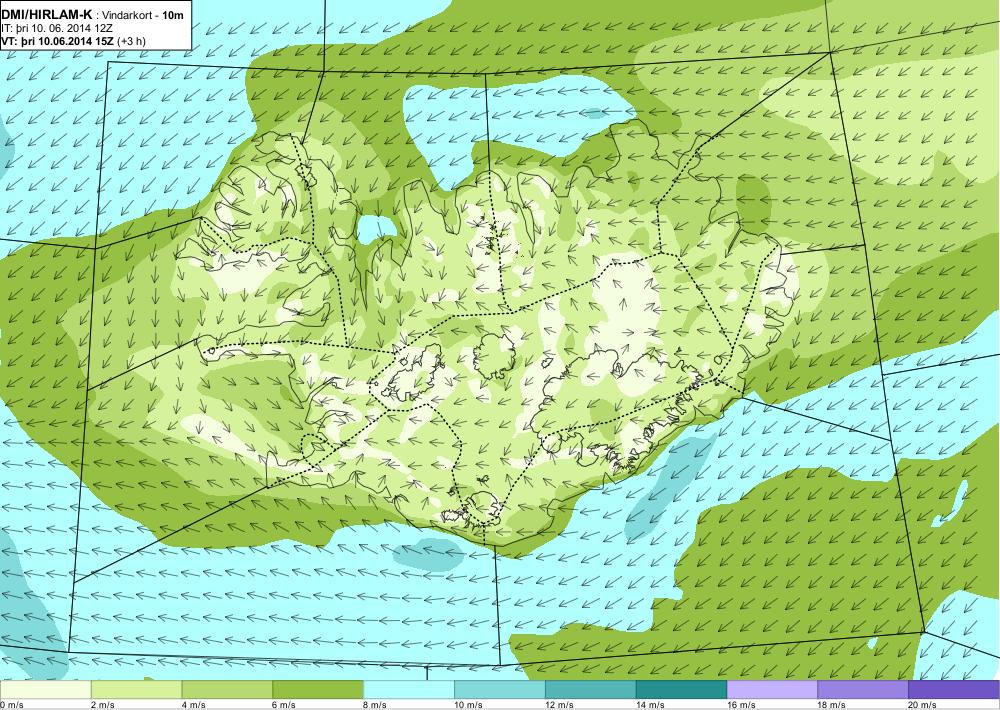
Task: Click the "IT: þri 10. 06. 2014 12Z" line
Action: 57,28
